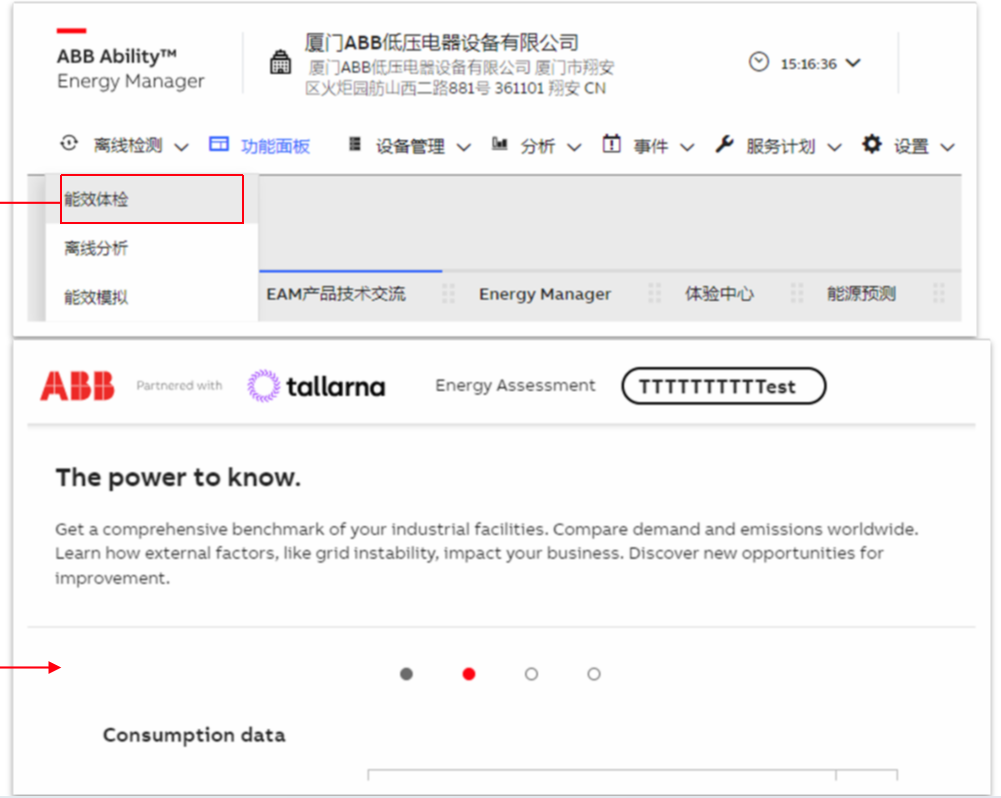Open 离线分析 menu entry
Screen dimensions: 1001x798
(x=97, y=248)
